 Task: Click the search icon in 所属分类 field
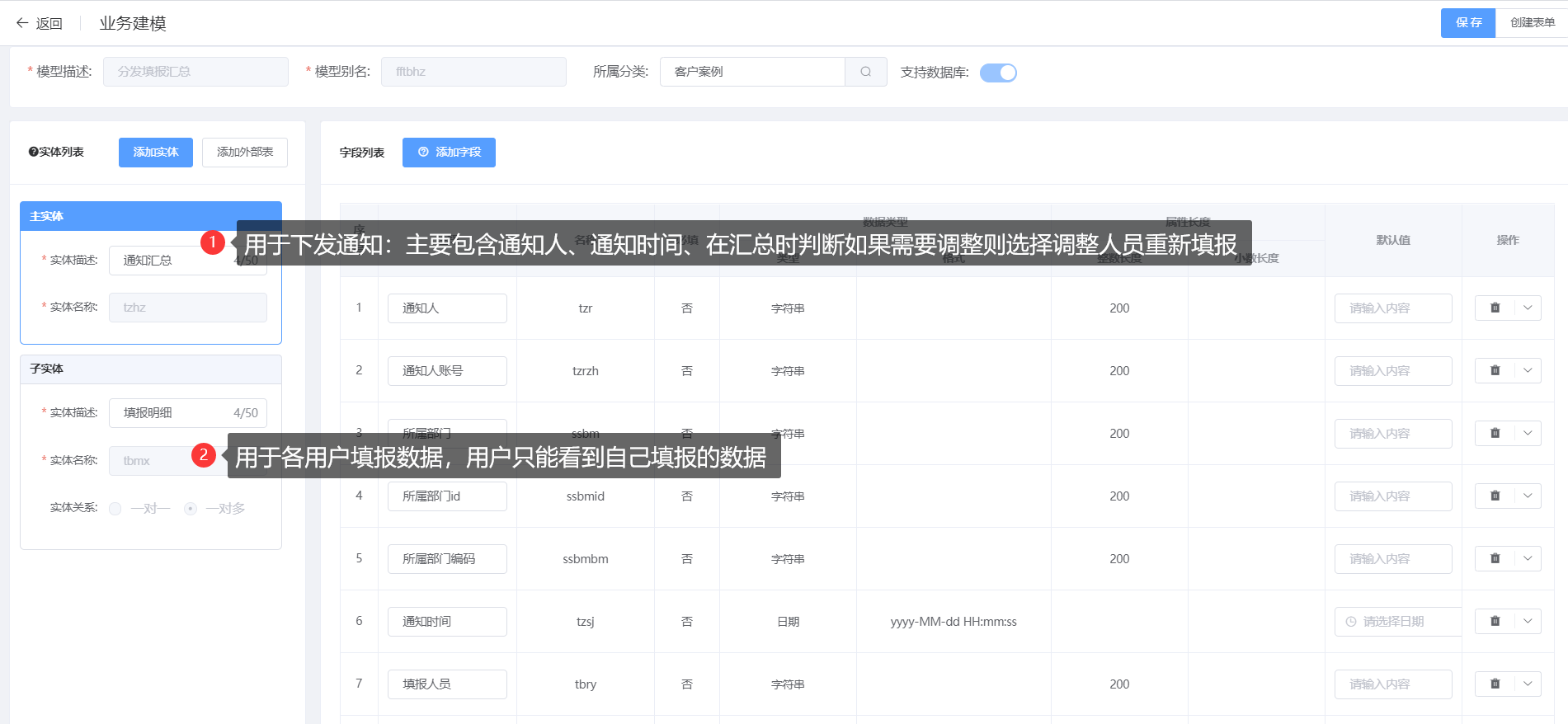point(865,72)
